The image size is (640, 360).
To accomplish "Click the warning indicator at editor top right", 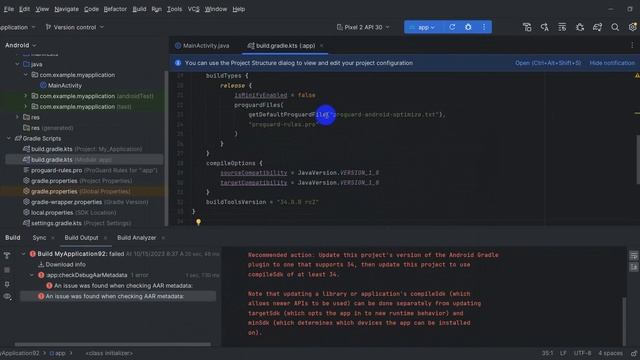I will click(637, 76).
